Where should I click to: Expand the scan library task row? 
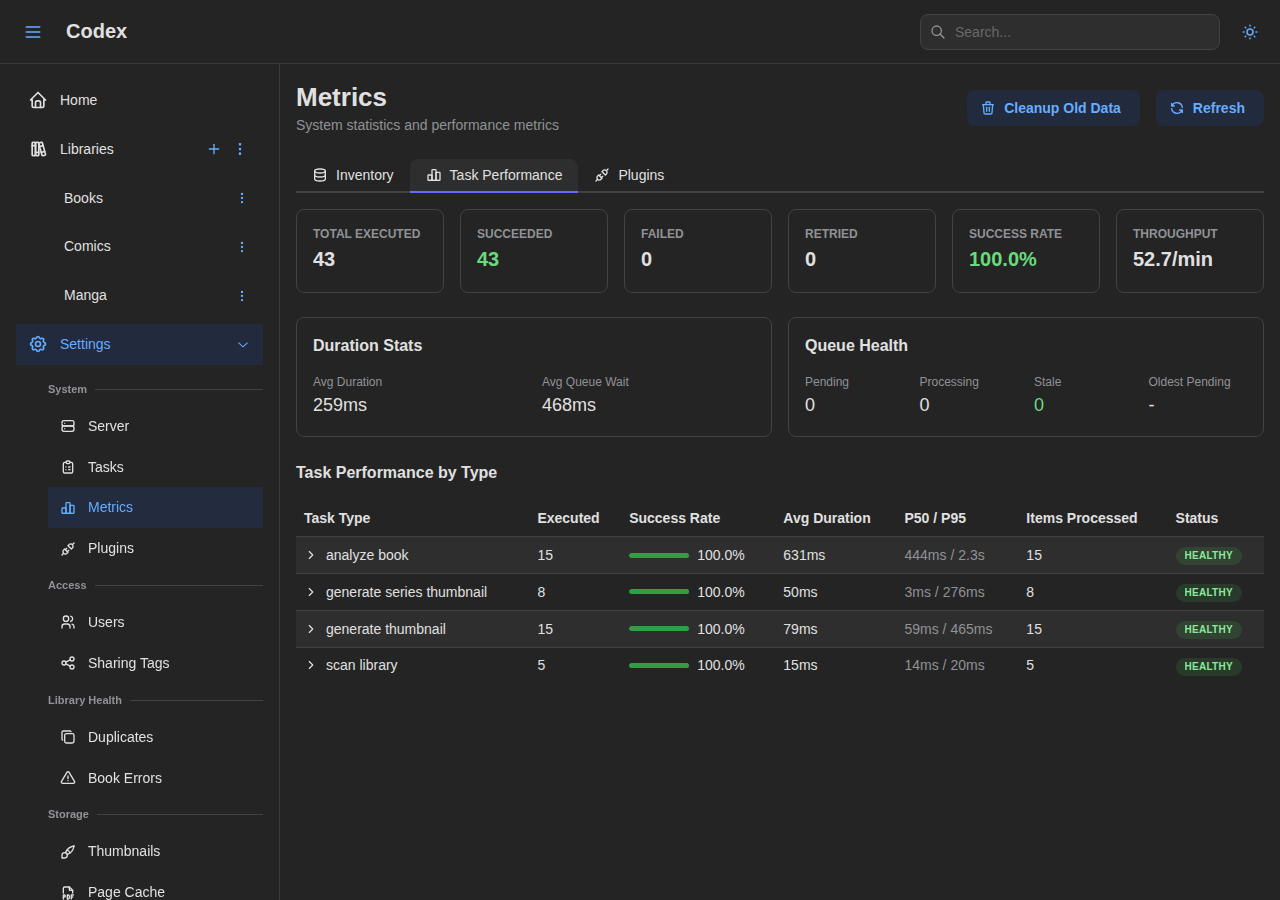[x=310, y=665]
